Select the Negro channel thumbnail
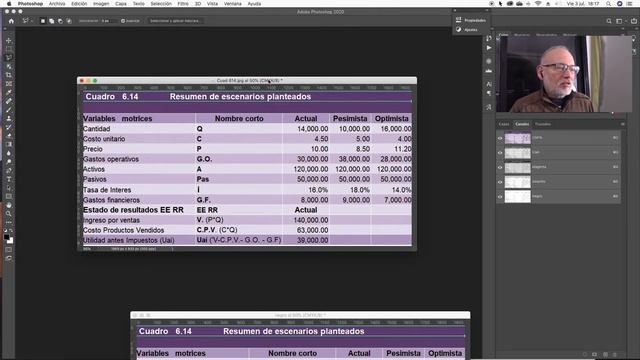Screen dimensions: 640x360 (518, 197)
